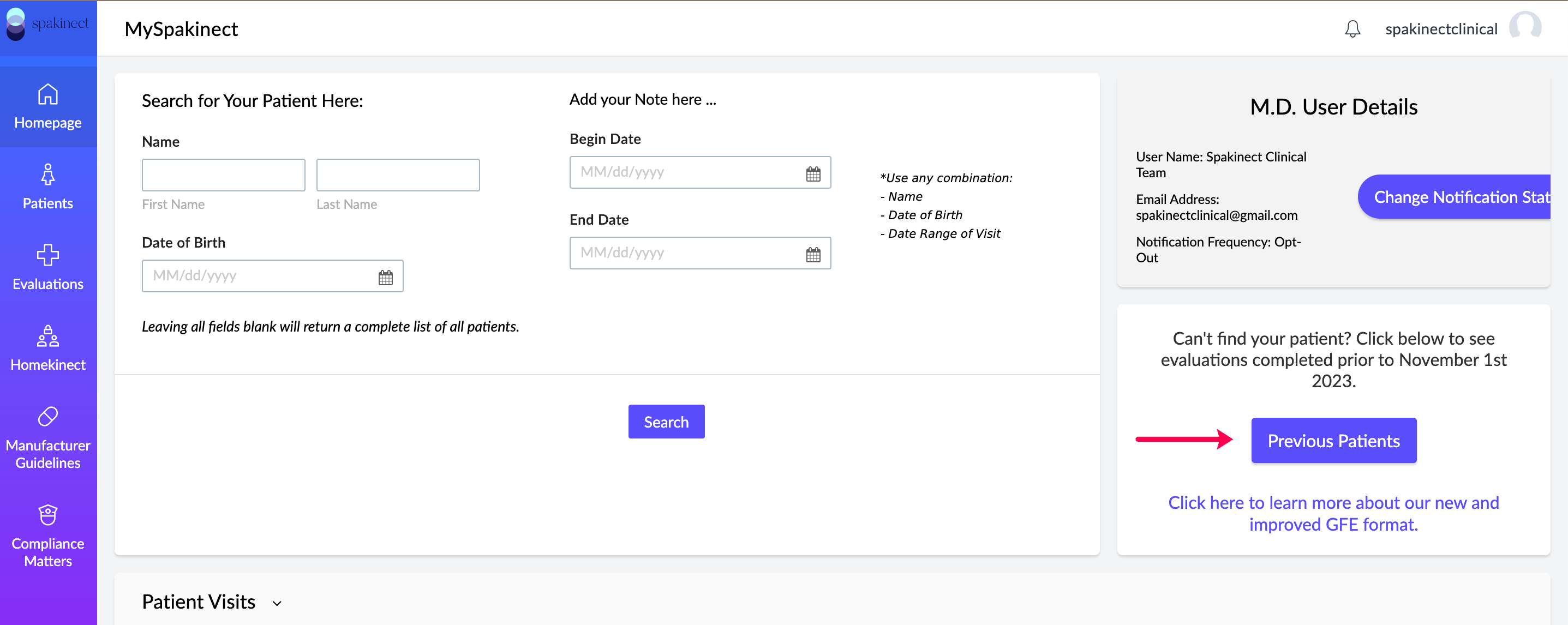This screenshot has width=1568, height=625.
Task: Click 'Search for Your Patient Here:' heading
Action: pos(252,100)
